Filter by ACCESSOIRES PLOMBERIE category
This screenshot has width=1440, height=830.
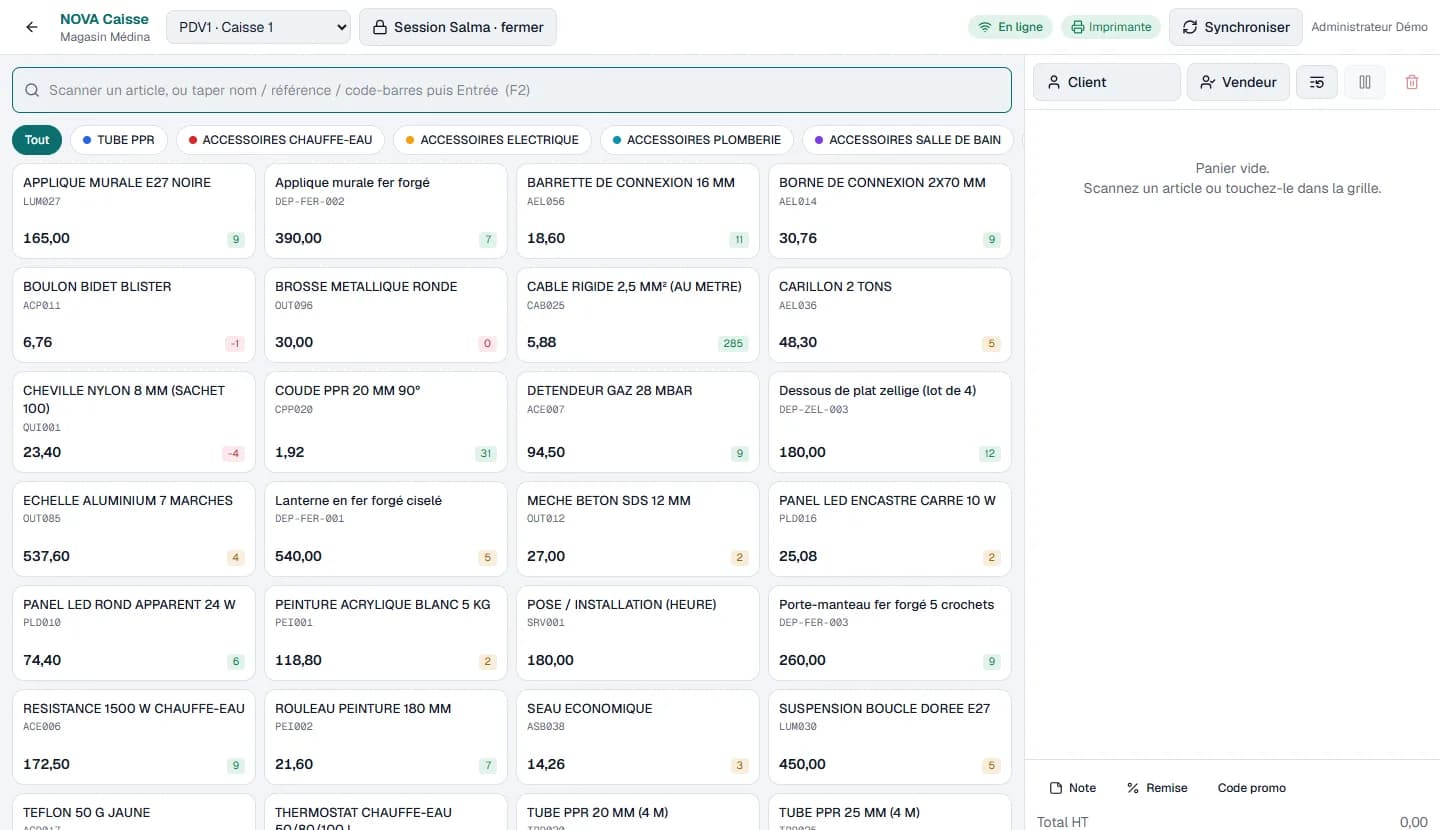click(x=697, y=140)
